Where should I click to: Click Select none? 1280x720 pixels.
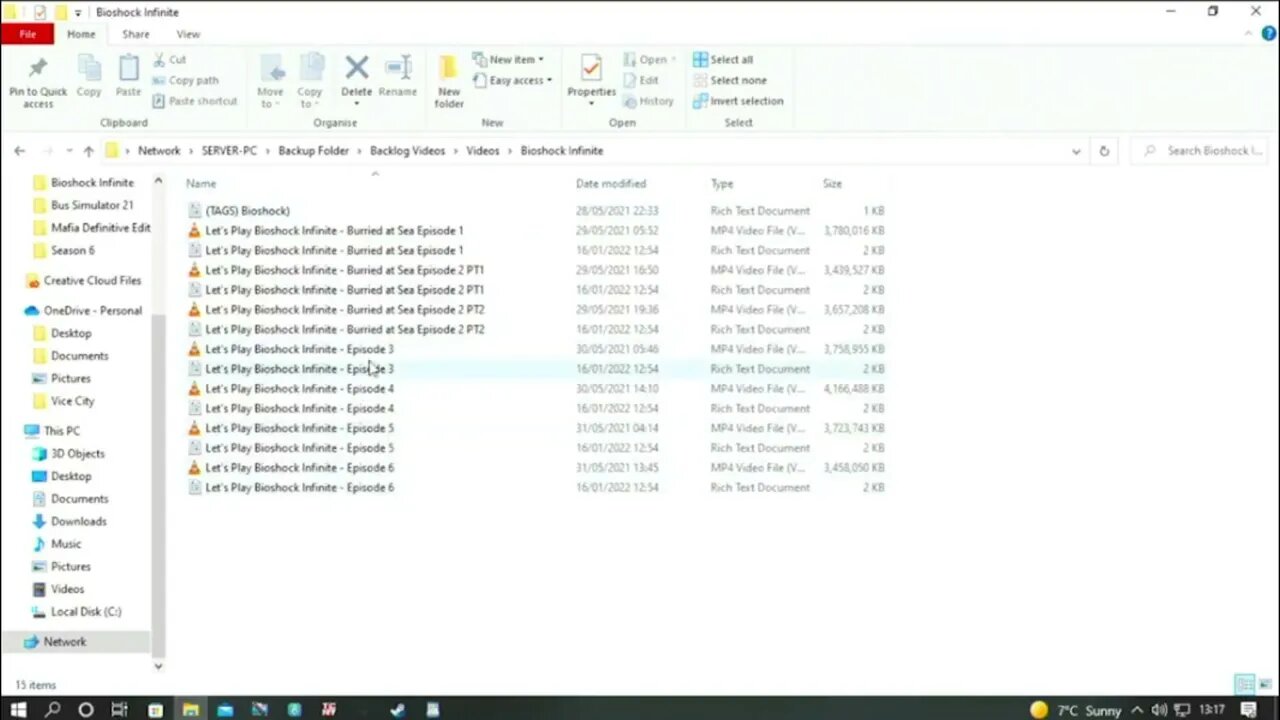click(730, 80)
